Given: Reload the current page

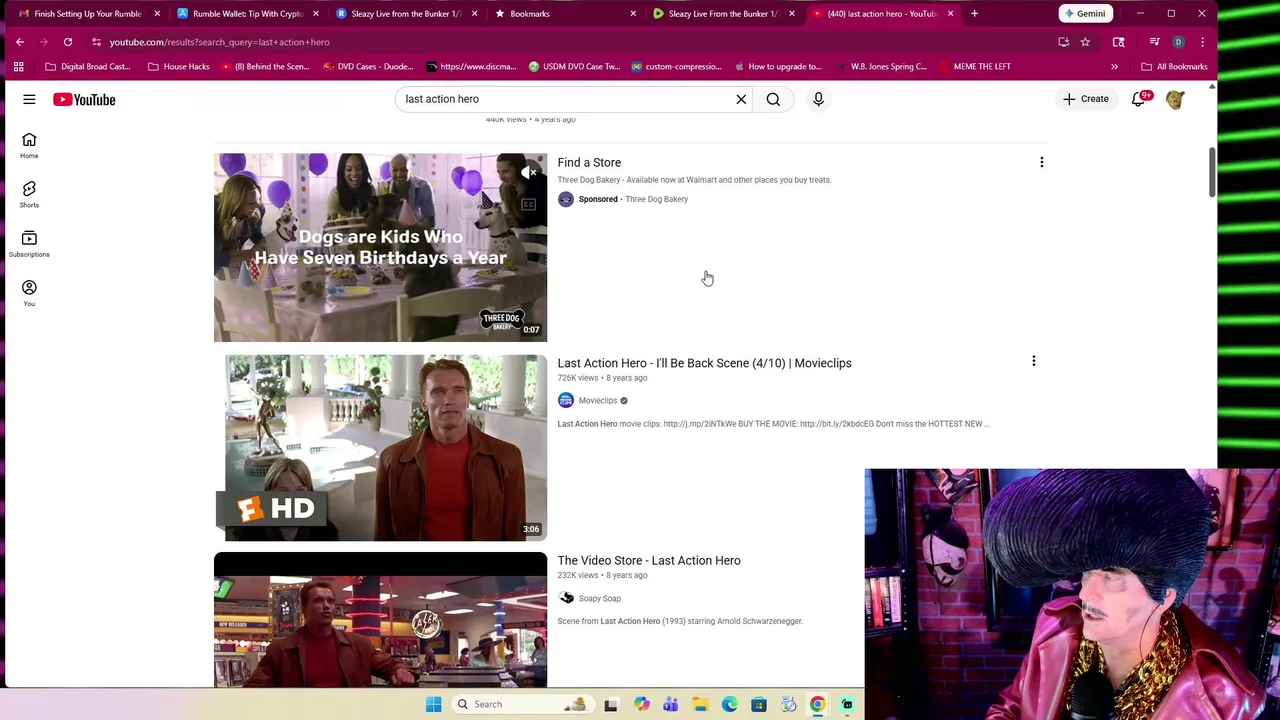Looking at the screenshot, I should point(68,42).
